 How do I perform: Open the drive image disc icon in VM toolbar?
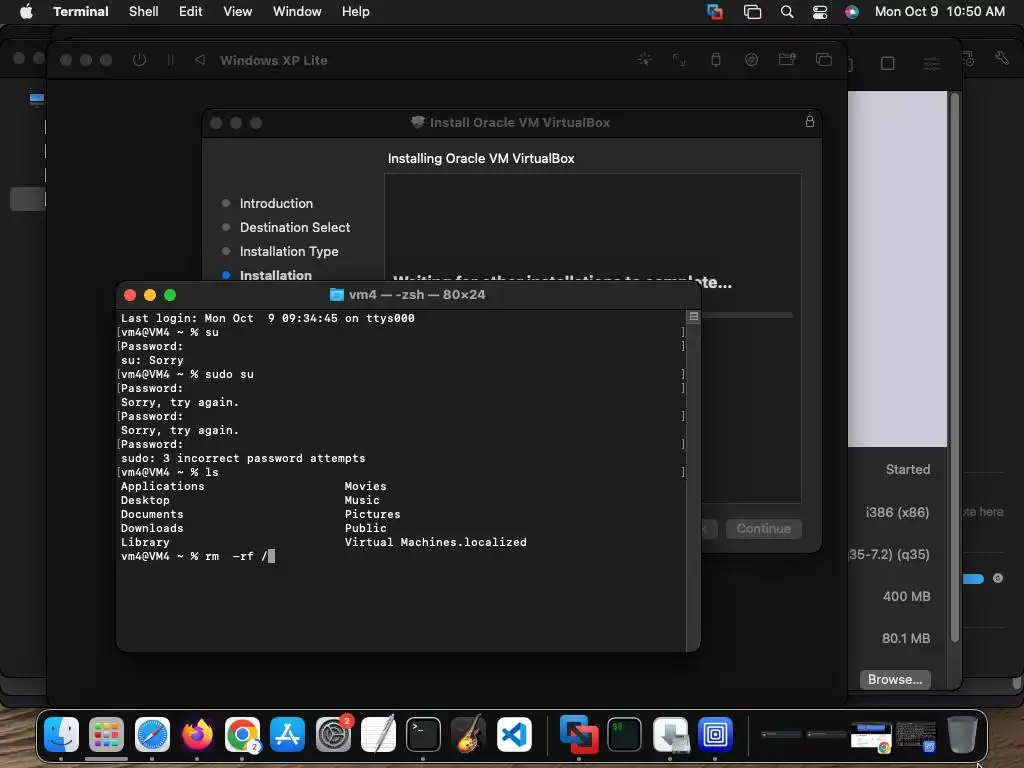click(751, 60)
